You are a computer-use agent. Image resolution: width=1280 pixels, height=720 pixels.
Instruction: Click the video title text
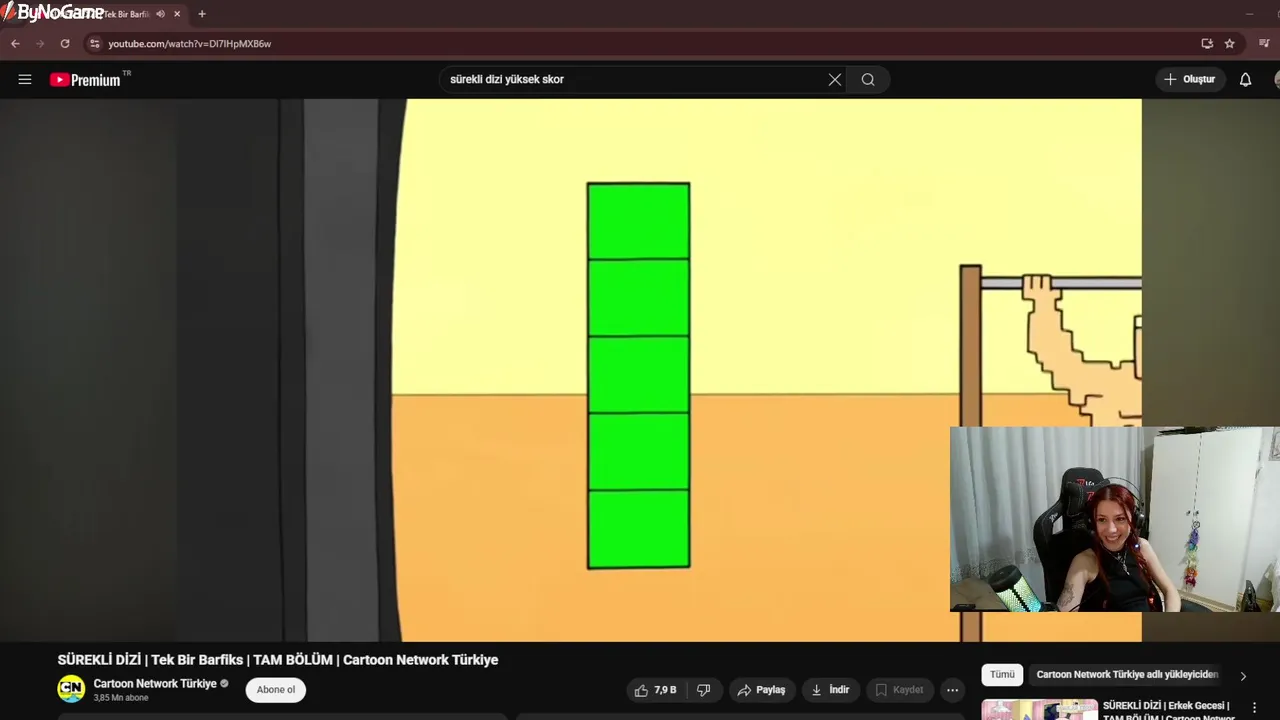[278, 660]
